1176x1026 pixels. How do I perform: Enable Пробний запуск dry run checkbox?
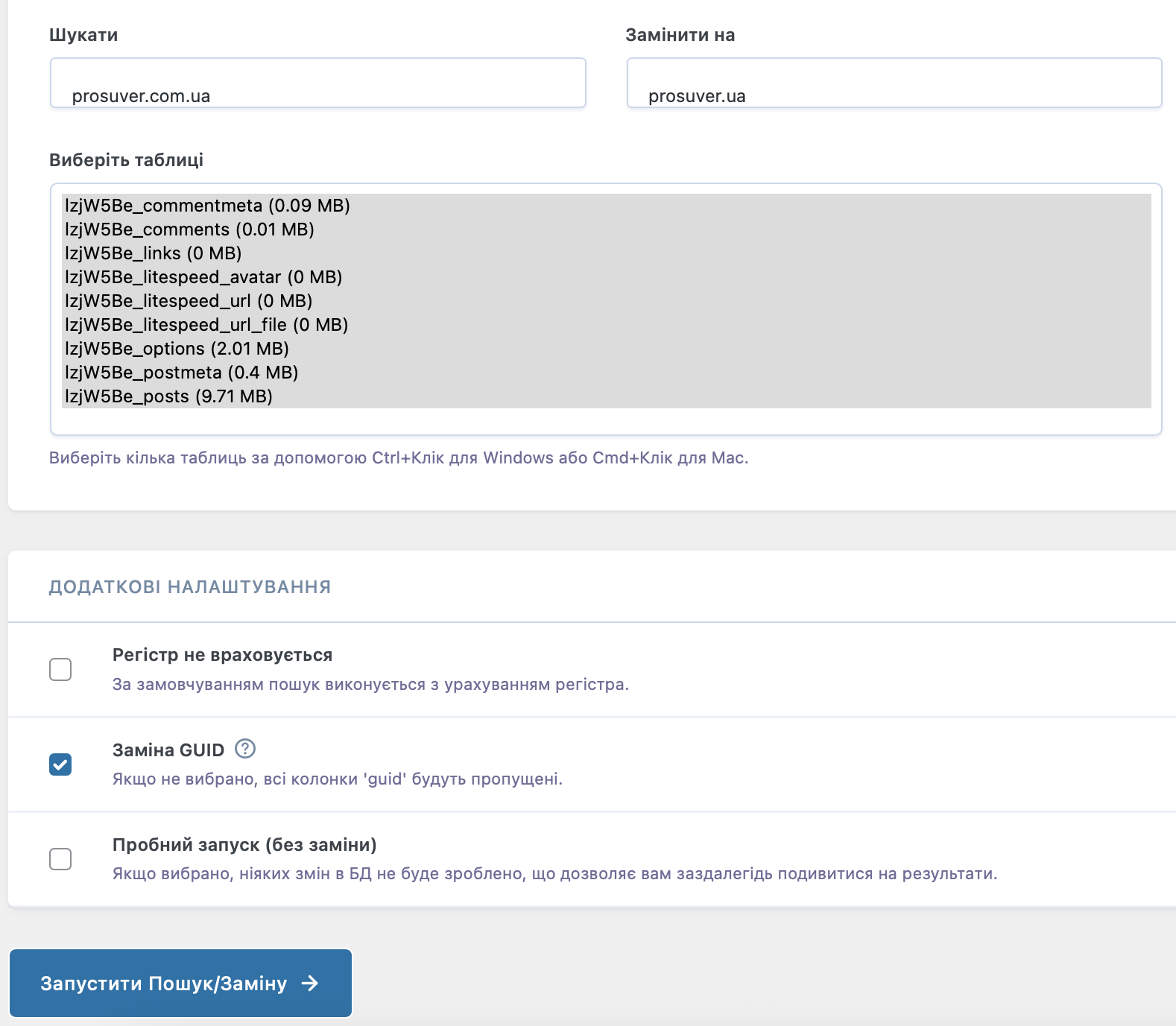tap(60, 859)
